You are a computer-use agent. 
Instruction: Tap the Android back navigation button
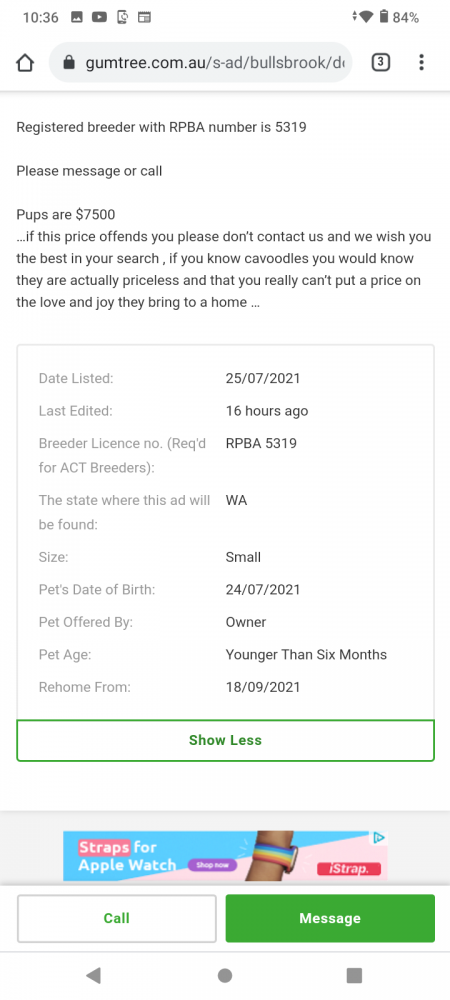(x=94, y=974)
